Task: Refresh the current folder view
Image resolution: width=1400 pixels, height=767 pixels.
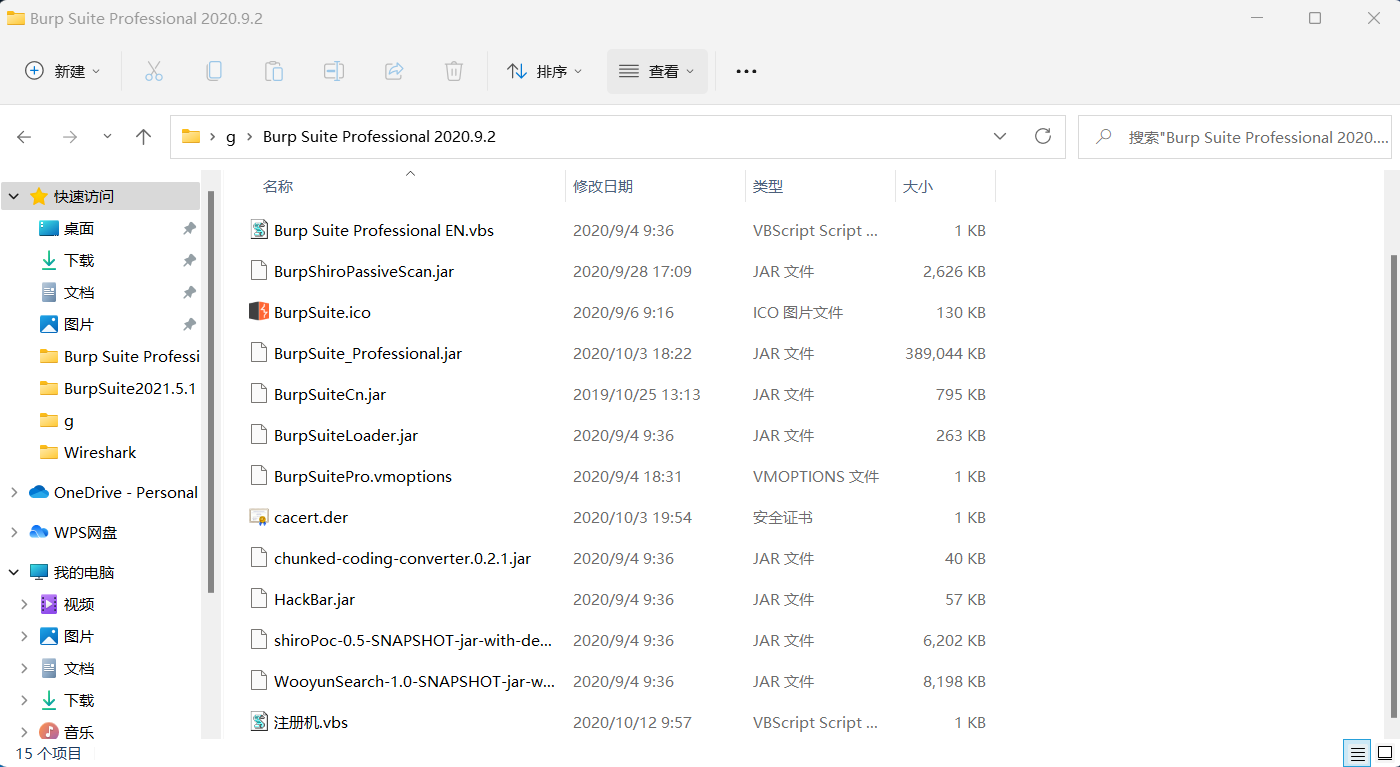Action: coord(1043,136)
